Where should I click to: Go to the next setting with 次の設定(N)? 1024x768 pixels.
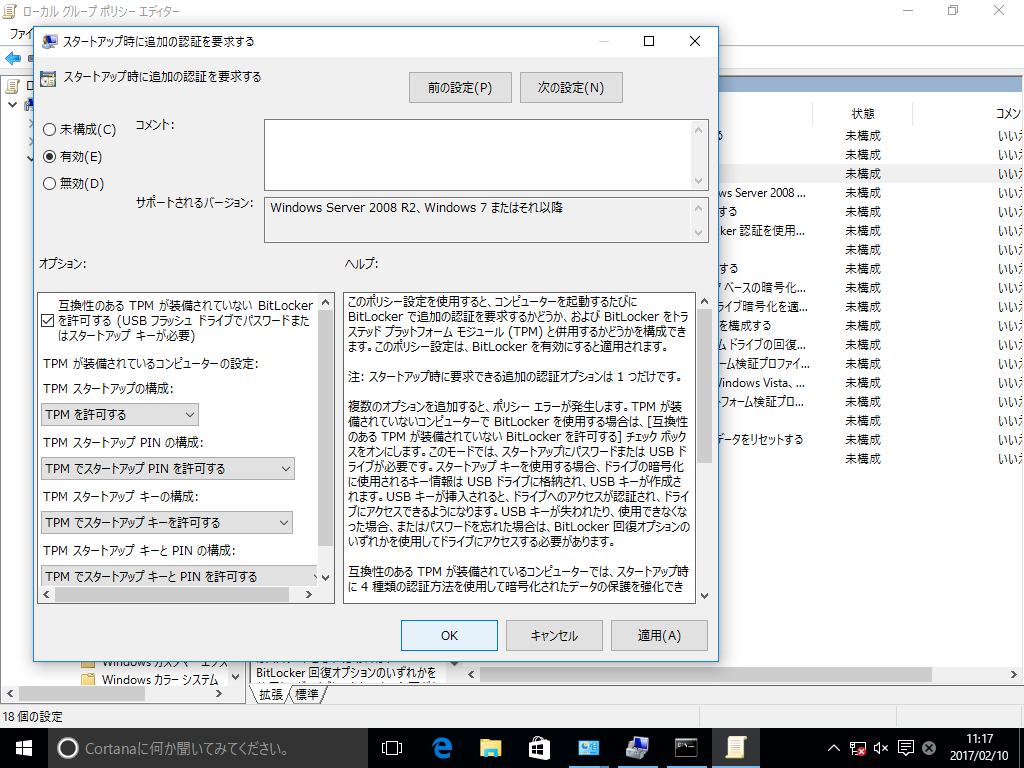pyautogui.click(x=571, y=88)
